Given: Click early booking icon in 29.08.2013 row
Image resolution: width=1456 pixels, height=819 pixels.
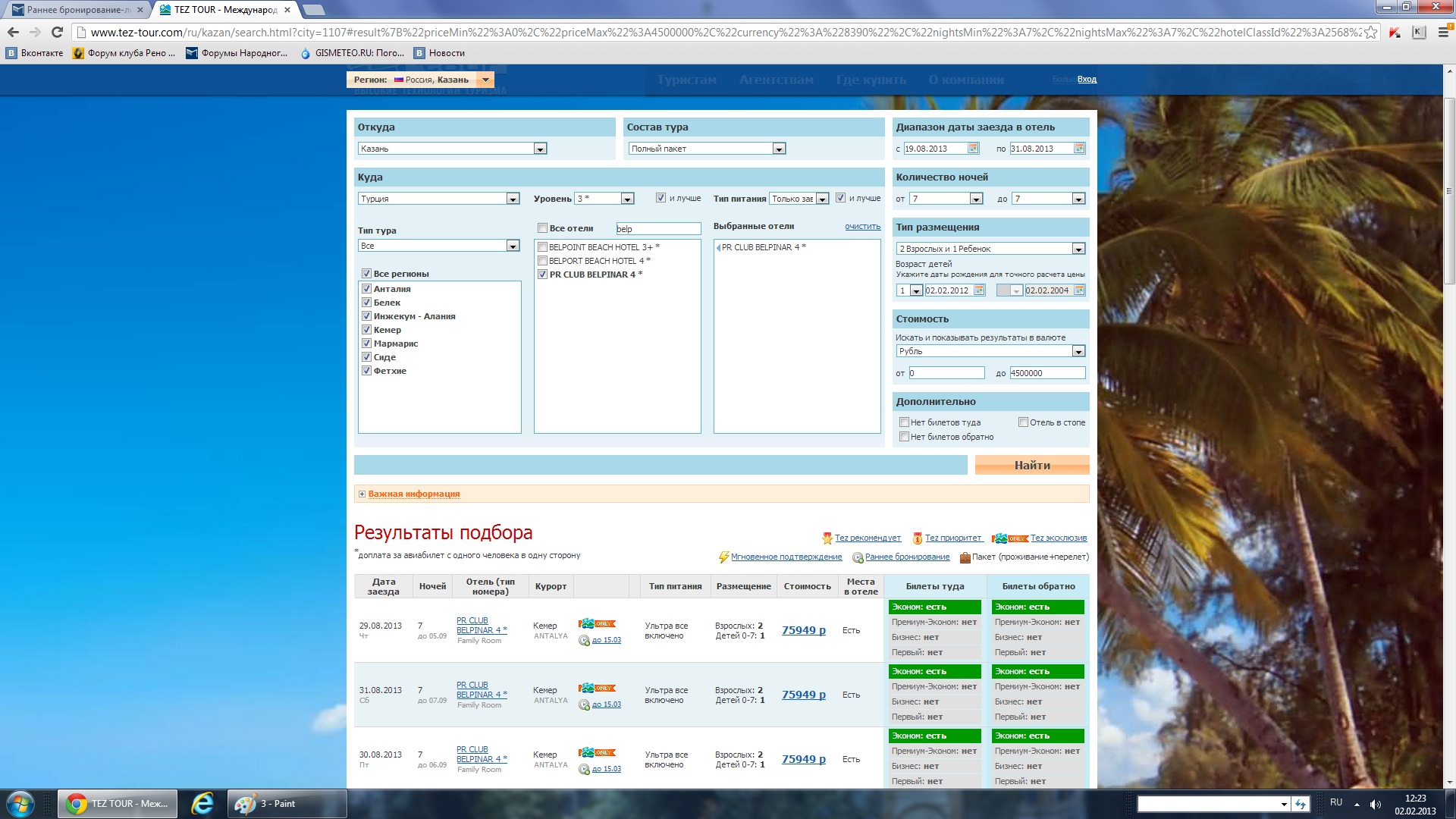Looking at the screenshot, I should click(584, 640).
